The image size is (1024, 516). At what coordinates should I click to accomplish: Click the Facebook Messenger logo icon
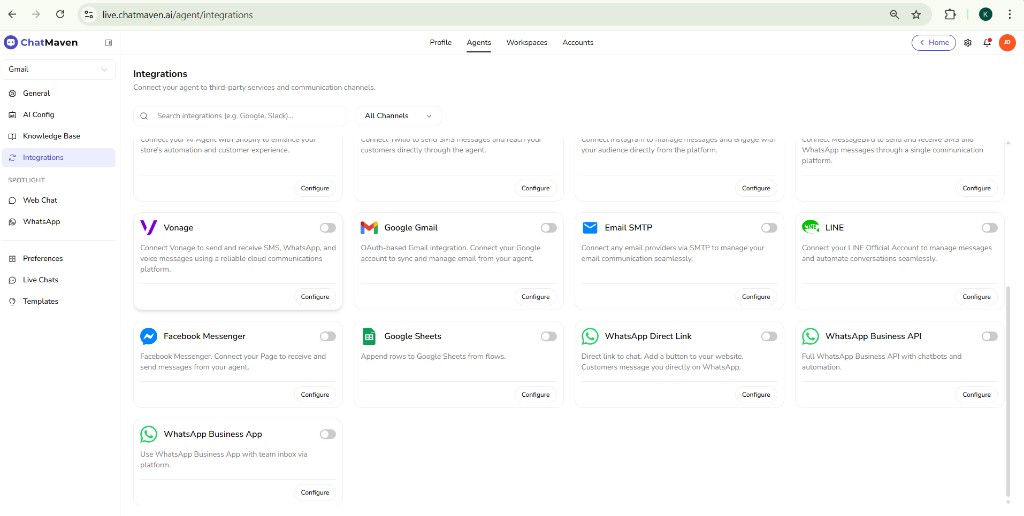pos(148,336)
